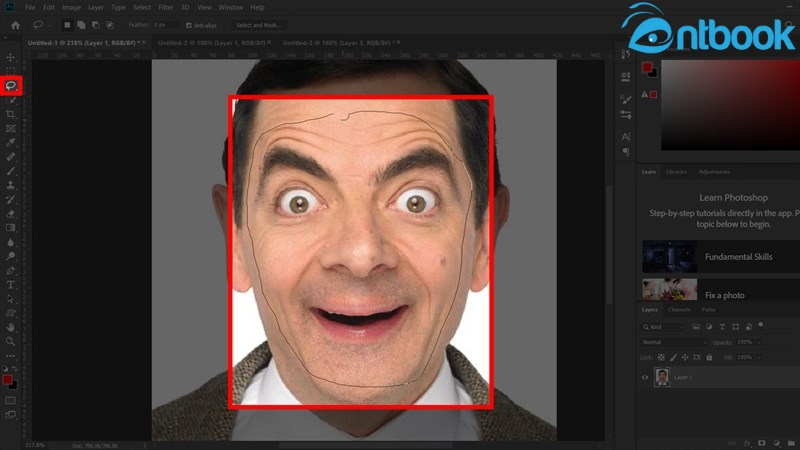Switch to the Paths tab
800x450 pixels.
pyautogui.click(x=709, y=310)
